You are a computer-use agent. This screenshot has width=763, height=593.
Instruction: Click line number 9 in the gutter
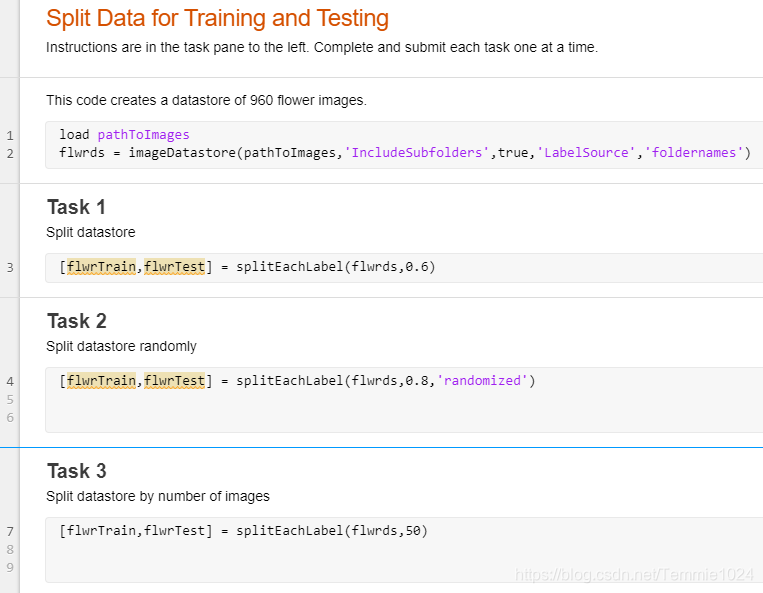point(10,567)
